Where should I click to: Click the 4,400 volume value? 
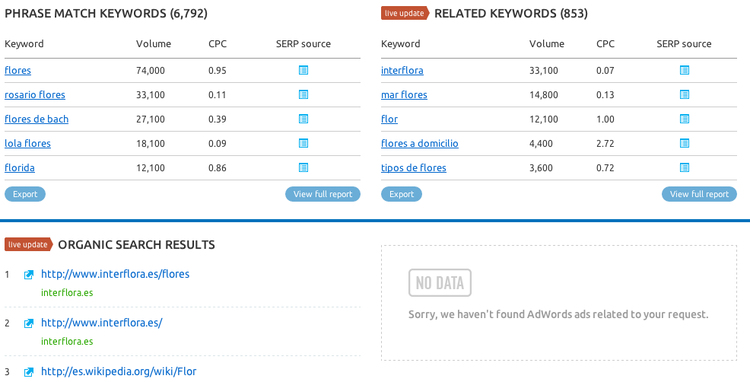pyautogui.click(x=541, y=143)
